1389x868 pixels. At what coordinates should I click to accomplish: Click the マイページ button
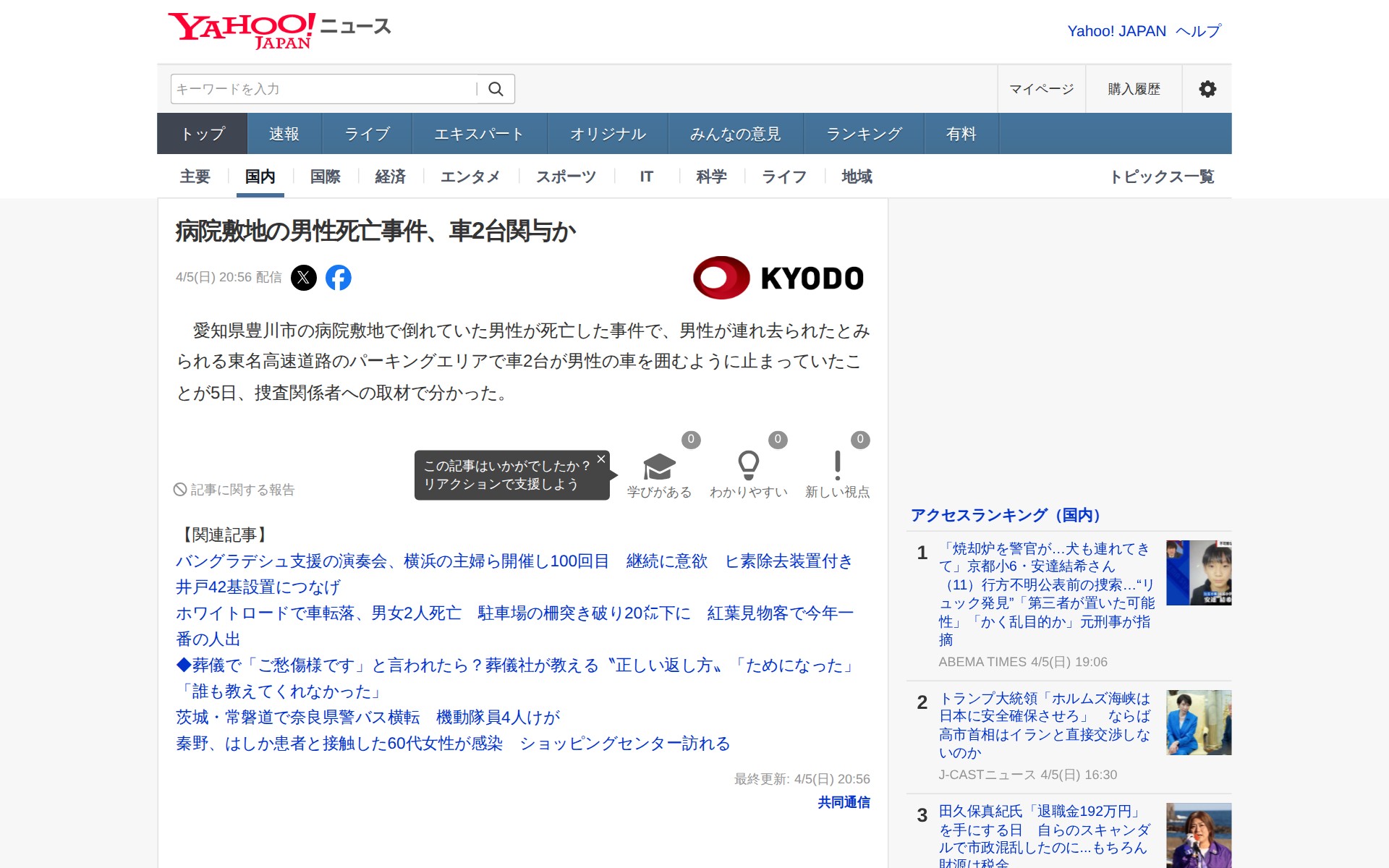tap(1041, 88)
